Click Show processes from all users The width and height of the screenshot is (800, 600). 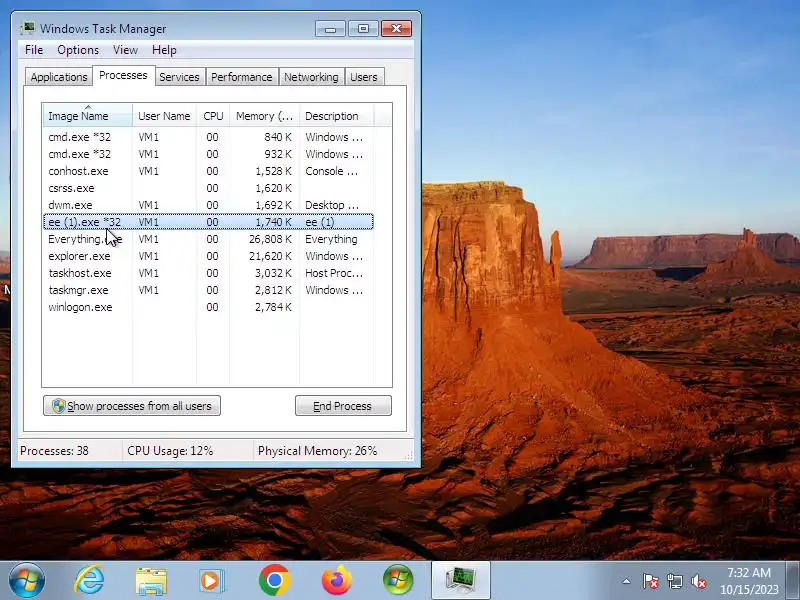tap(132, 406)
